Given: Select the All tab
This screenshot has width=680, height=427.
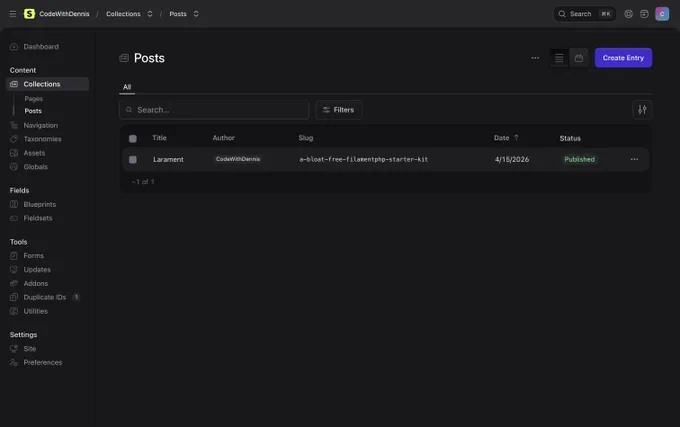Looking at the screenshot, I should click(x=127, y=87).
